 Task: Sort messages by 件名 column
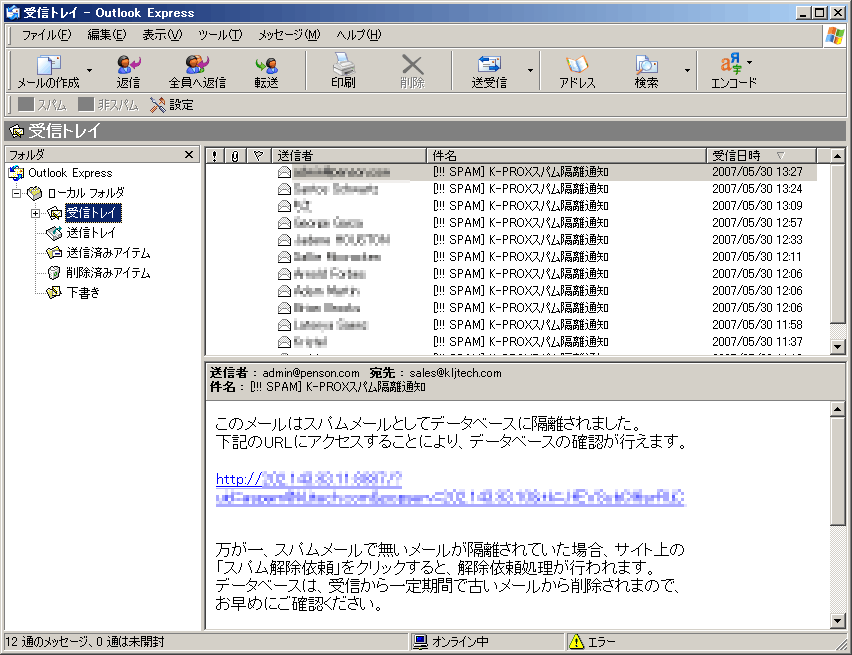tap(566, 156)
